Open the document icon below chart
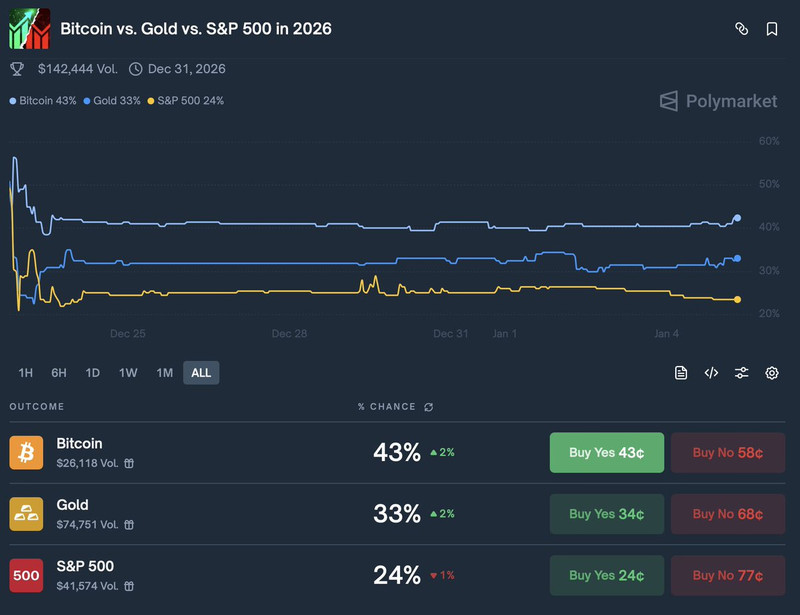The image size is (800, 615). 681,373
